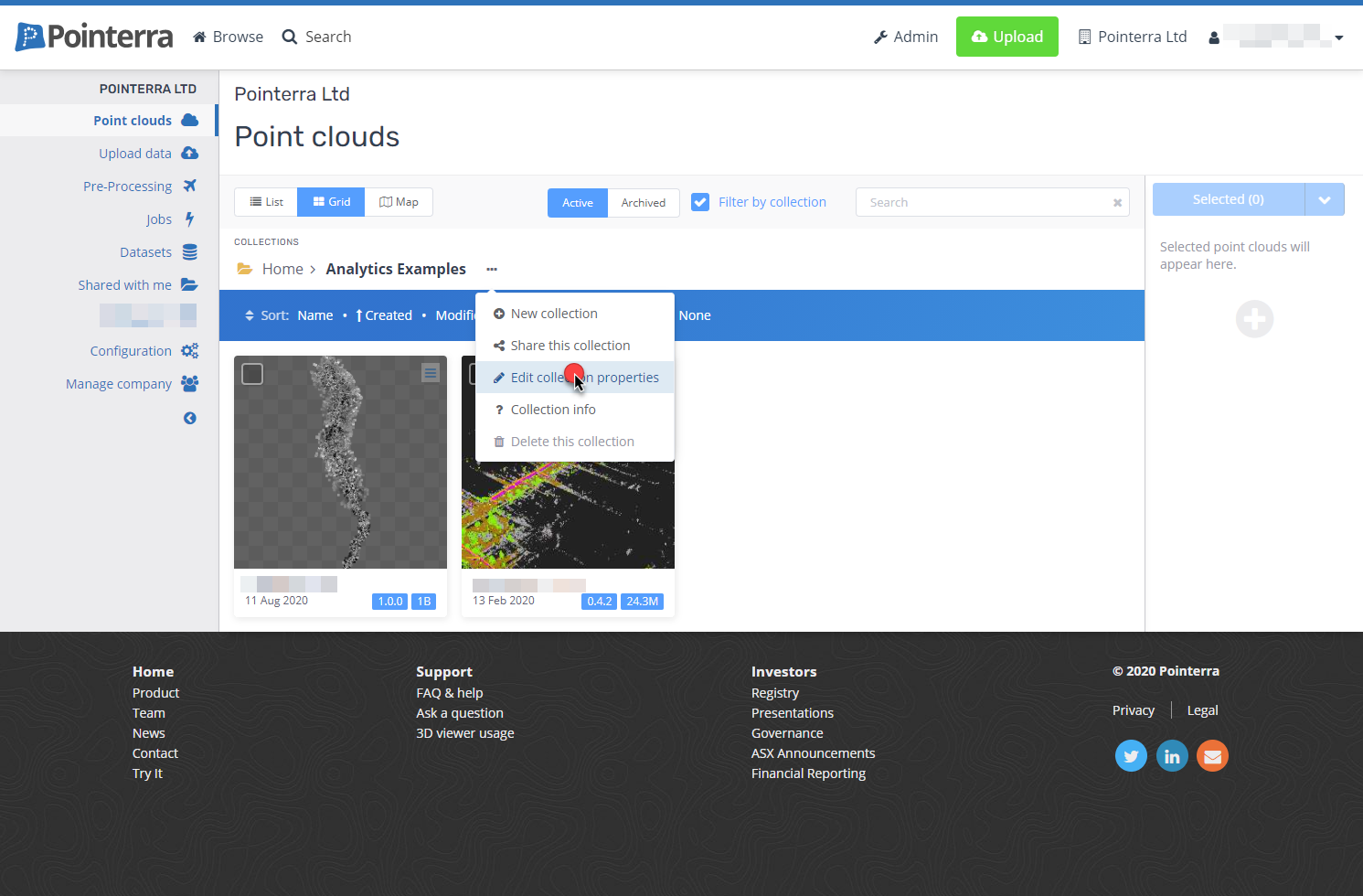Open the Search page from top nav
1363x896 pixels.
pyautogui.click(x=316, y=37)
